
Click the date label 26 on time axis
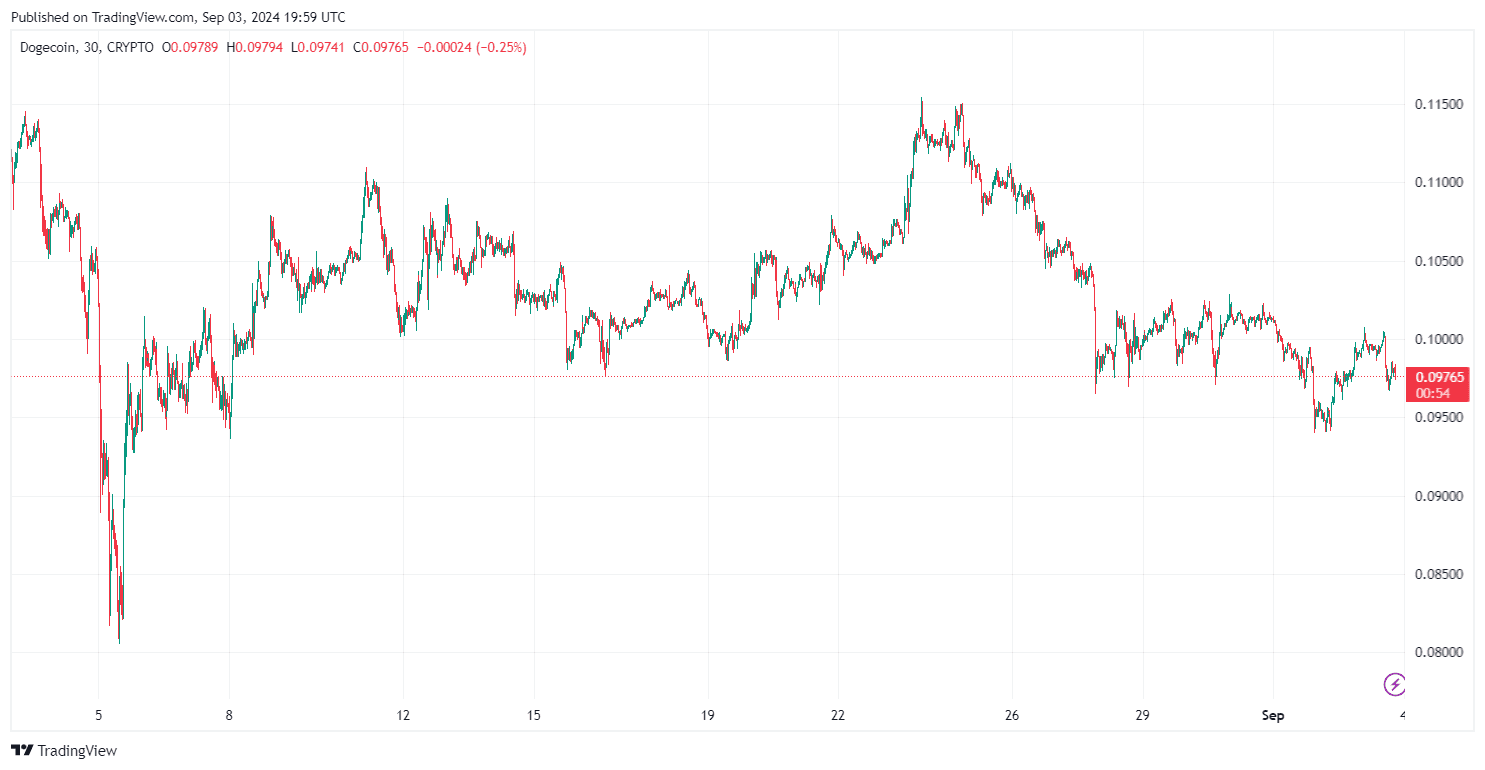pyautogui.click(x=1012, y=715)
